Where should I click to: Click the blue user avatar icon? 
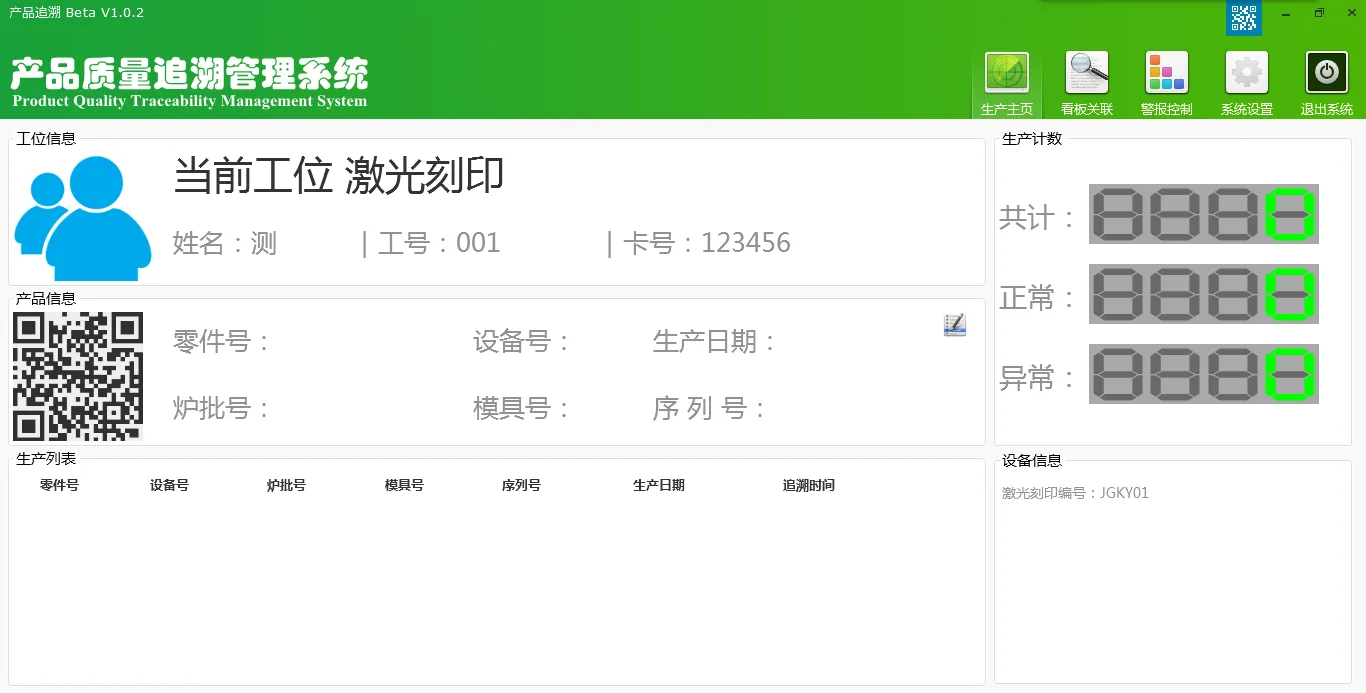click(83, 217)
